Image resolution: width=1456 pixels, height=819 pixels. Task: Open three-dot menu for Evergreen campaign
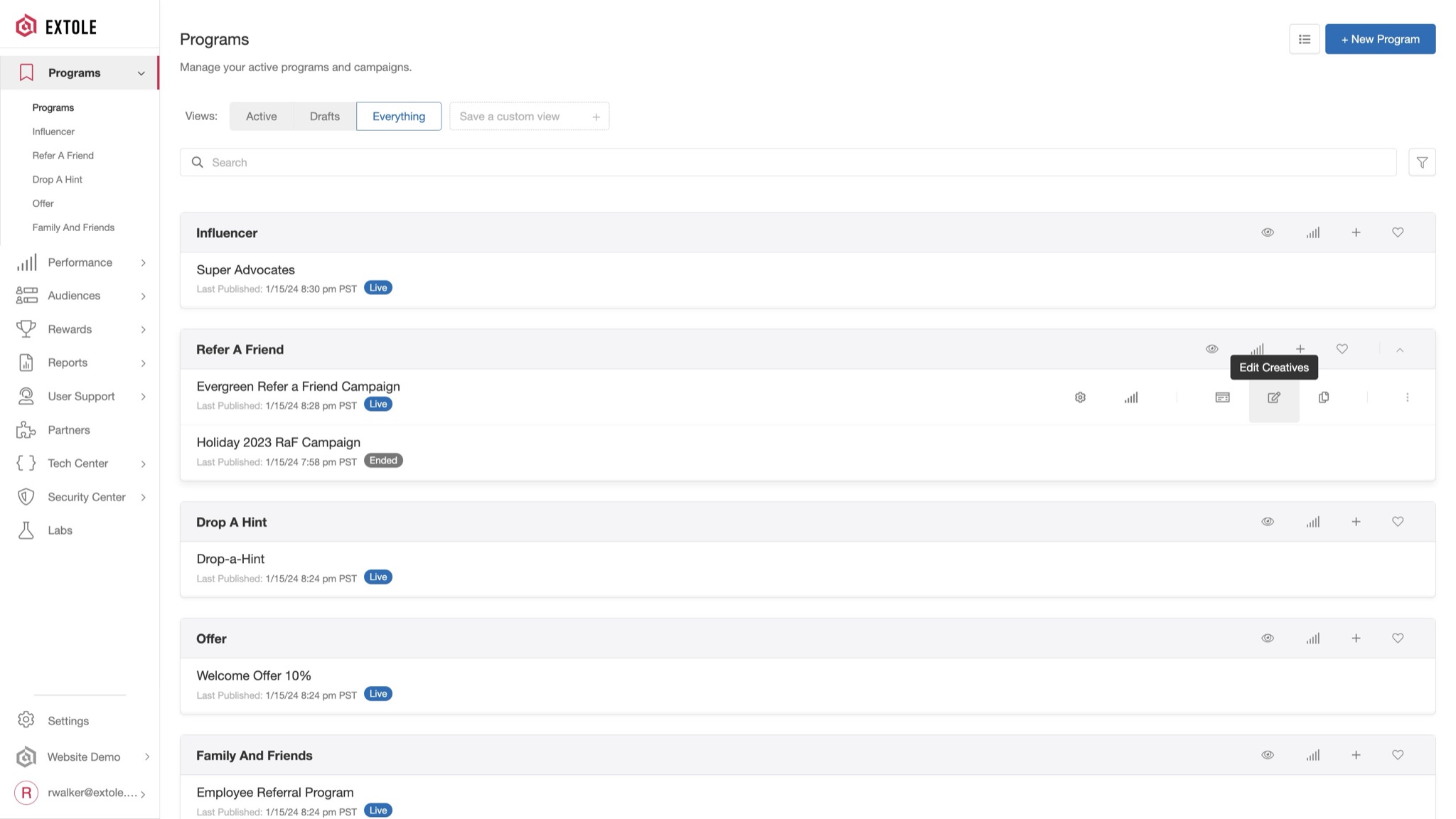tap(1407, 397)
